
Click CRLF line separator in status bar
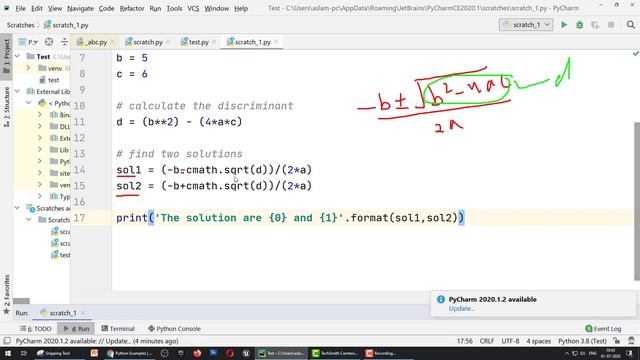487,341
